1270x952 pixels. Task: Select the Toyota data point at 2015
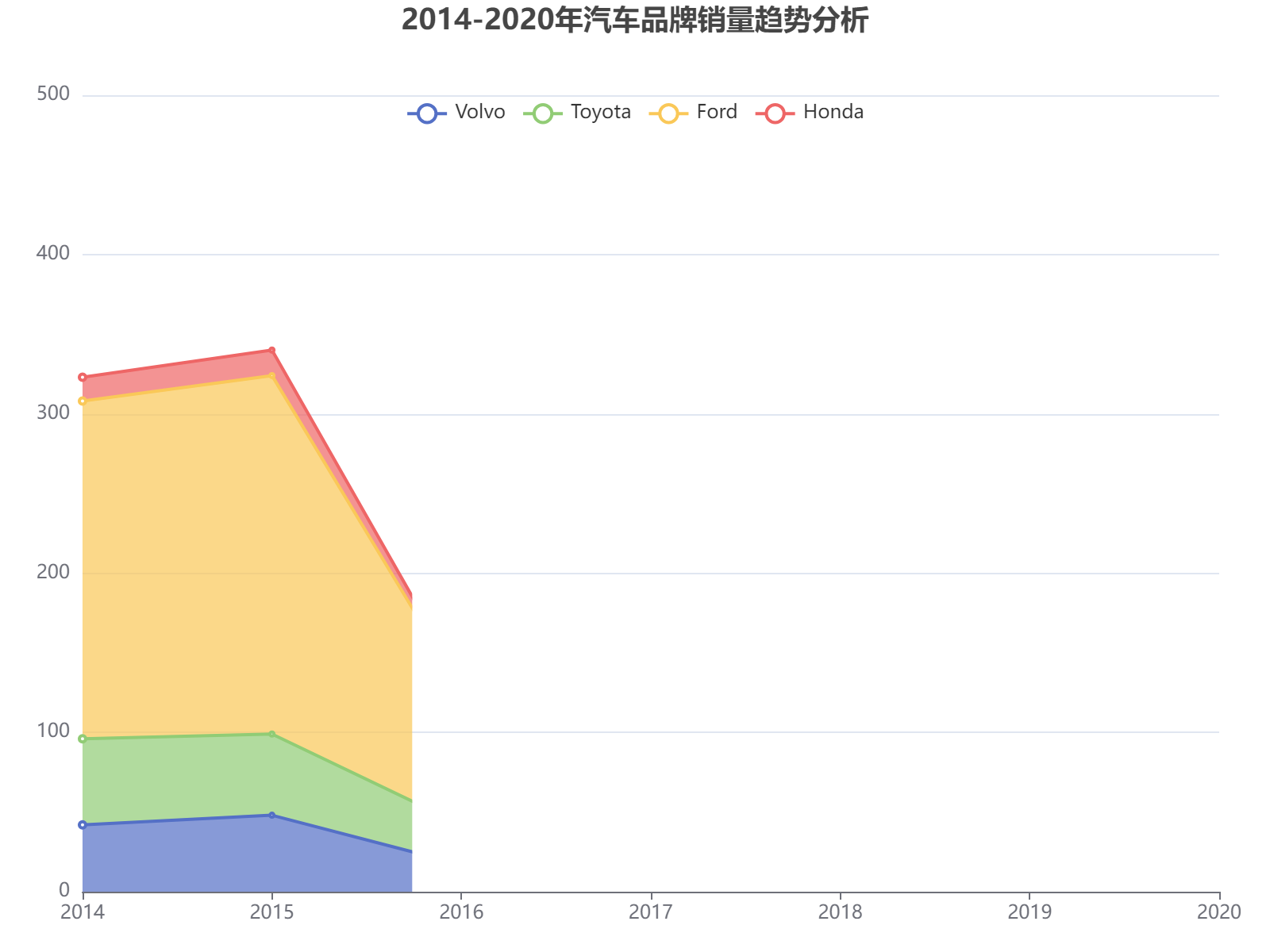point(272,734)
